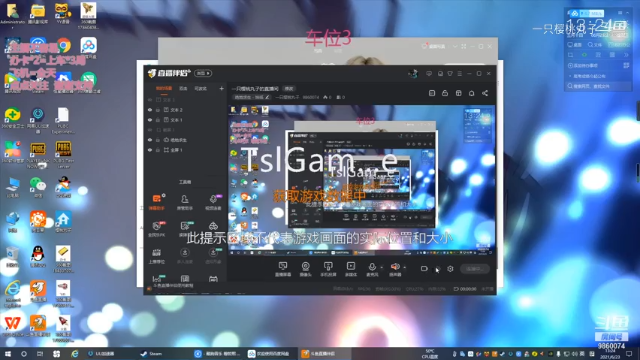Viewport: 640px width, 360px height.
Task: Switch to the second scene tab
Action: pos(183,88)
